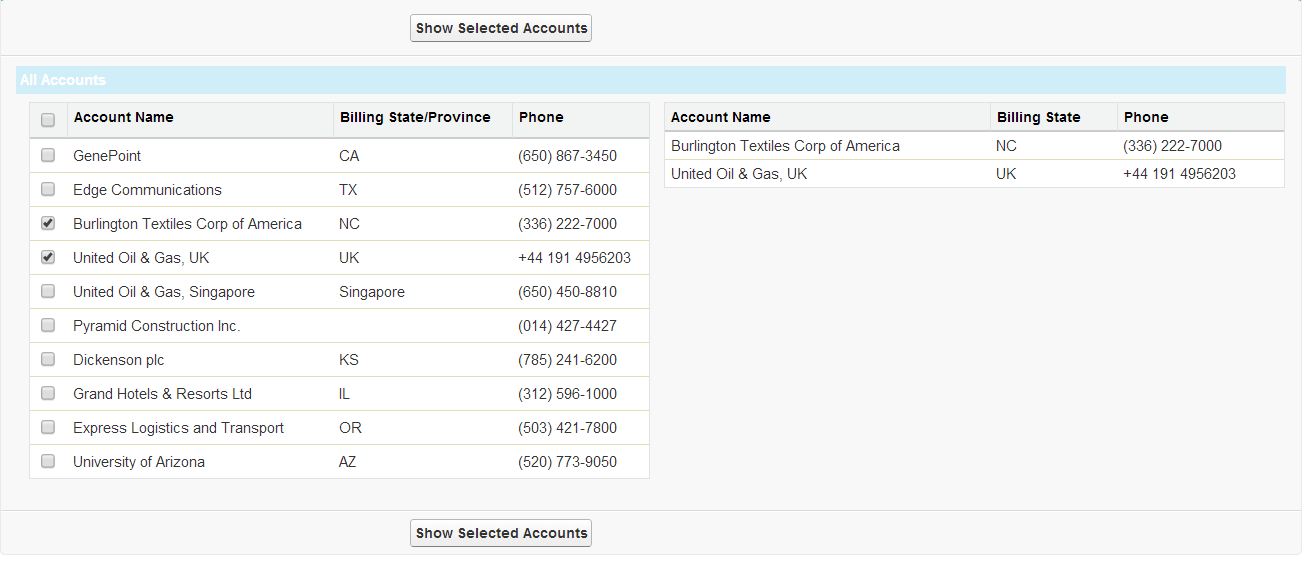This screenshot has width=1307, height=575.
Task: Check the Dickenson plc checkbox
Action: [48, 359]
